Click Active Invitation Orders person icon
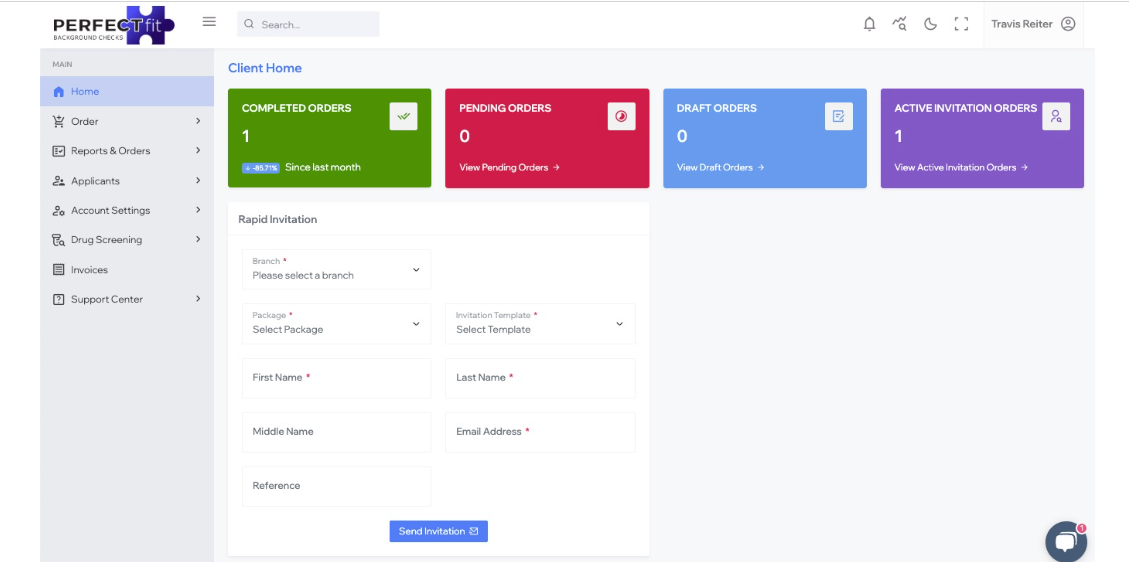1129x562 pixels. tap(1056, 117)
